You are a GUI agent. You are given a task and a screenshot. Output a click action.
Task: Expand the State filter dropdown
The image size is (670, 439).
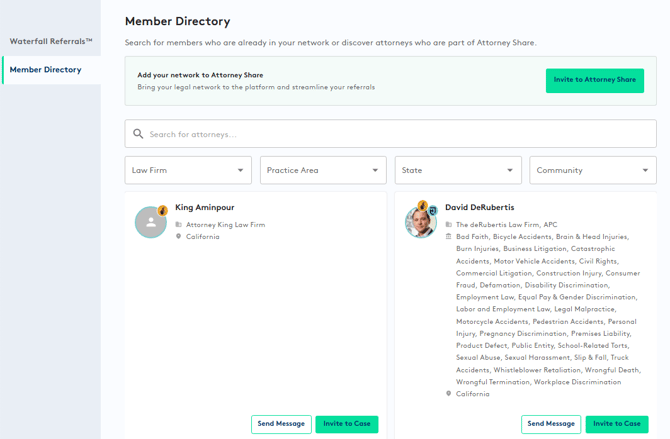(458, 170)
